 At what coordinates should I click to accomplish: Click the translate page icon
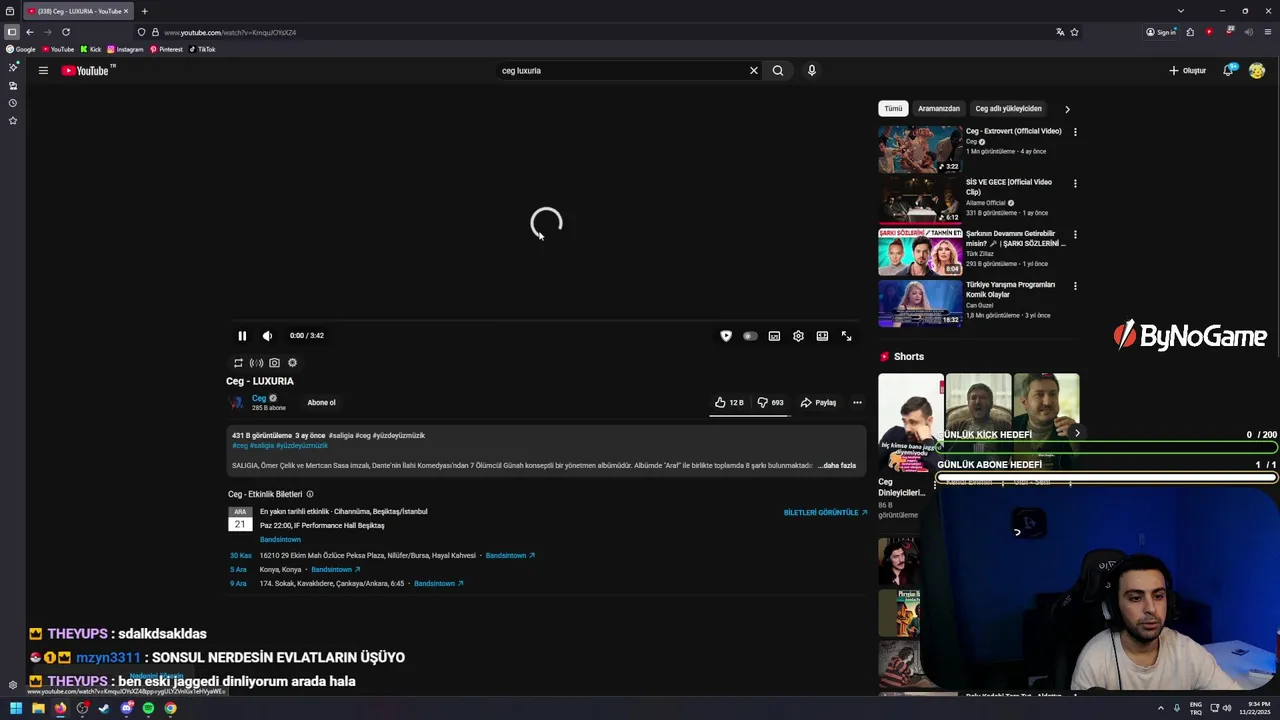1060,32
